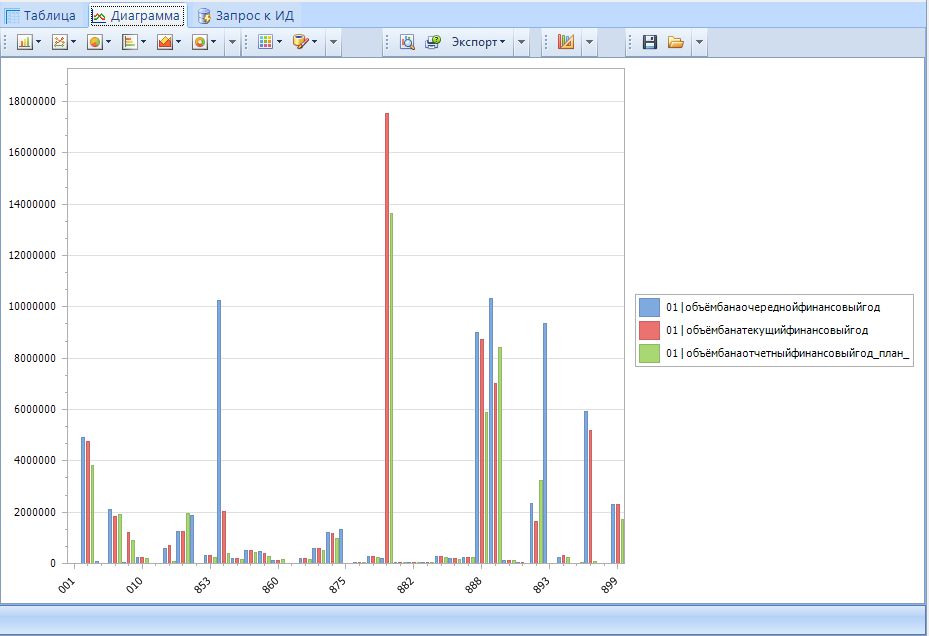Select the horizontal bar chart icon
Viewport: 929px width, 636px height.
(x=129, y=42)
